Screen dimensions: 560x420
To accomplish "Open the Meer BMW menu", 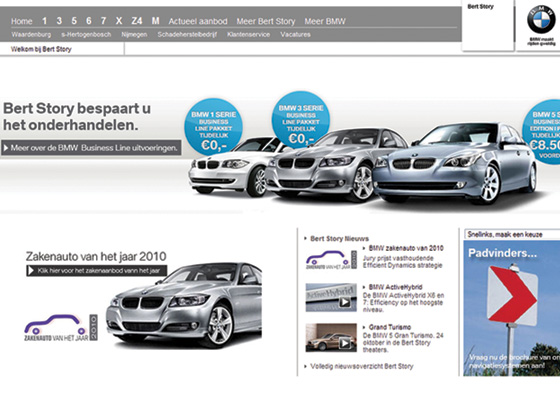I will point(325,21).
